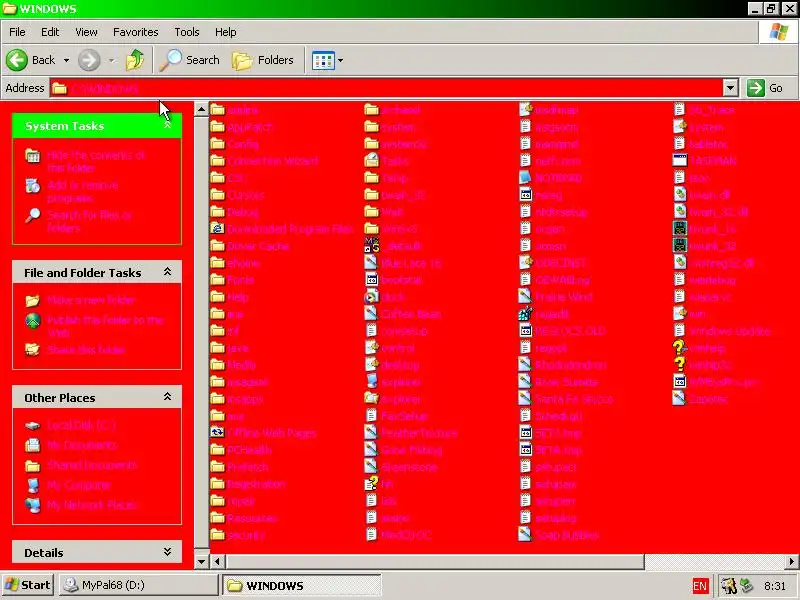
Task: Click Make a new folder link
Action: [x=91, y=300]
